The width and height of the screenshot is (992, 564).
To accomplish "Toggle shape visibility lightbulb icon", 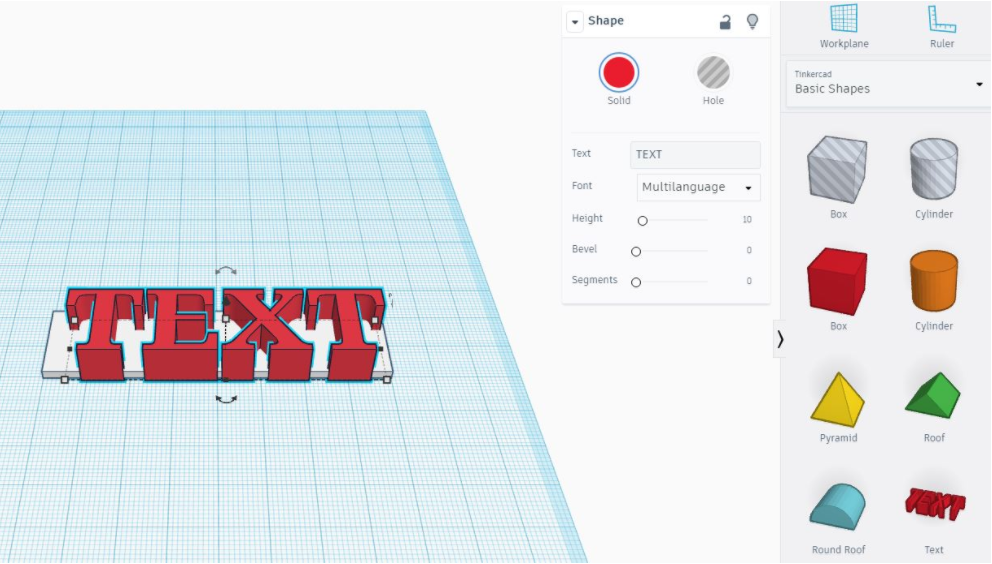I will click(752, 22).
